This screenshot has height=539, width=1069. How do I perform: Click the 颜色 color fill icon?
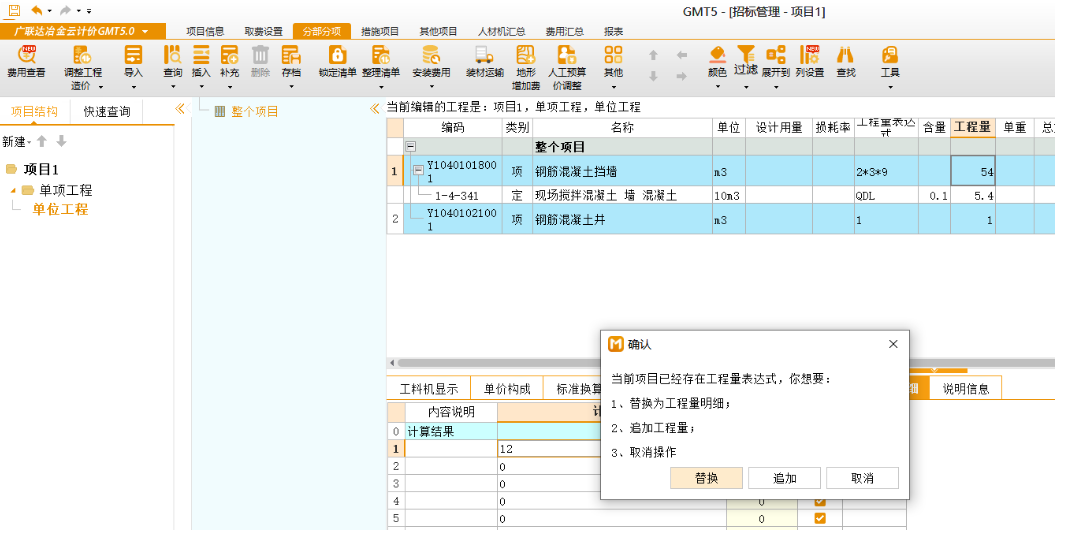tap(717, 56)
